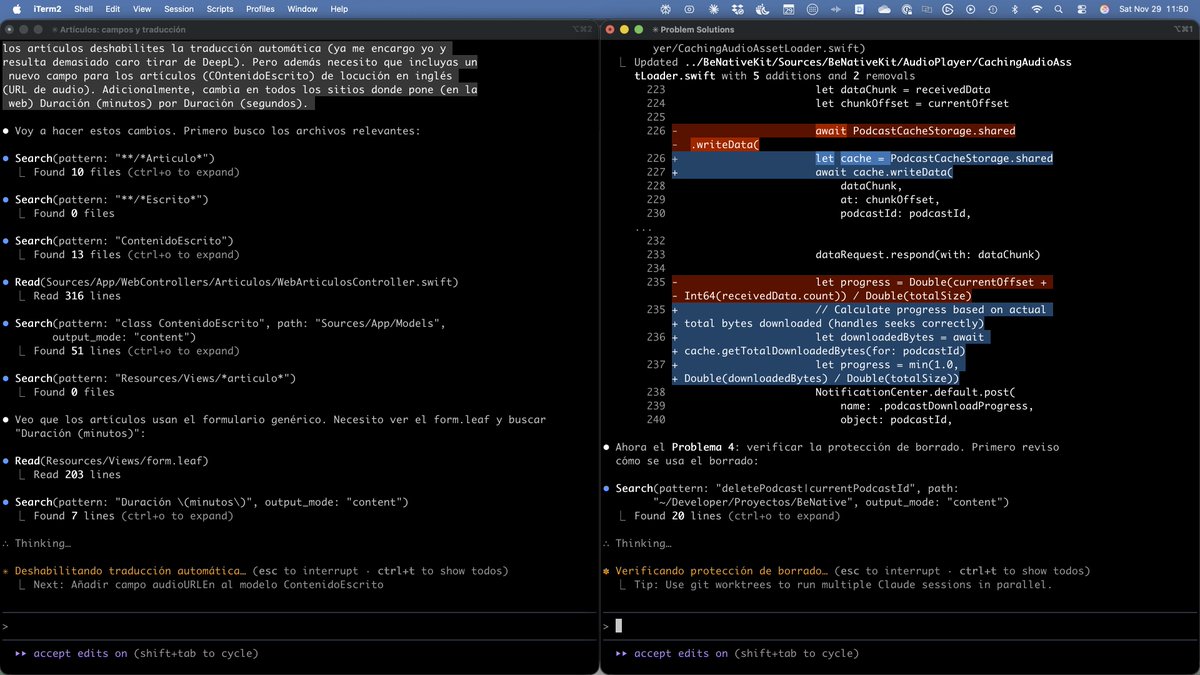Click the 'Thinking…' indicator in left pane

click(42, 544)
